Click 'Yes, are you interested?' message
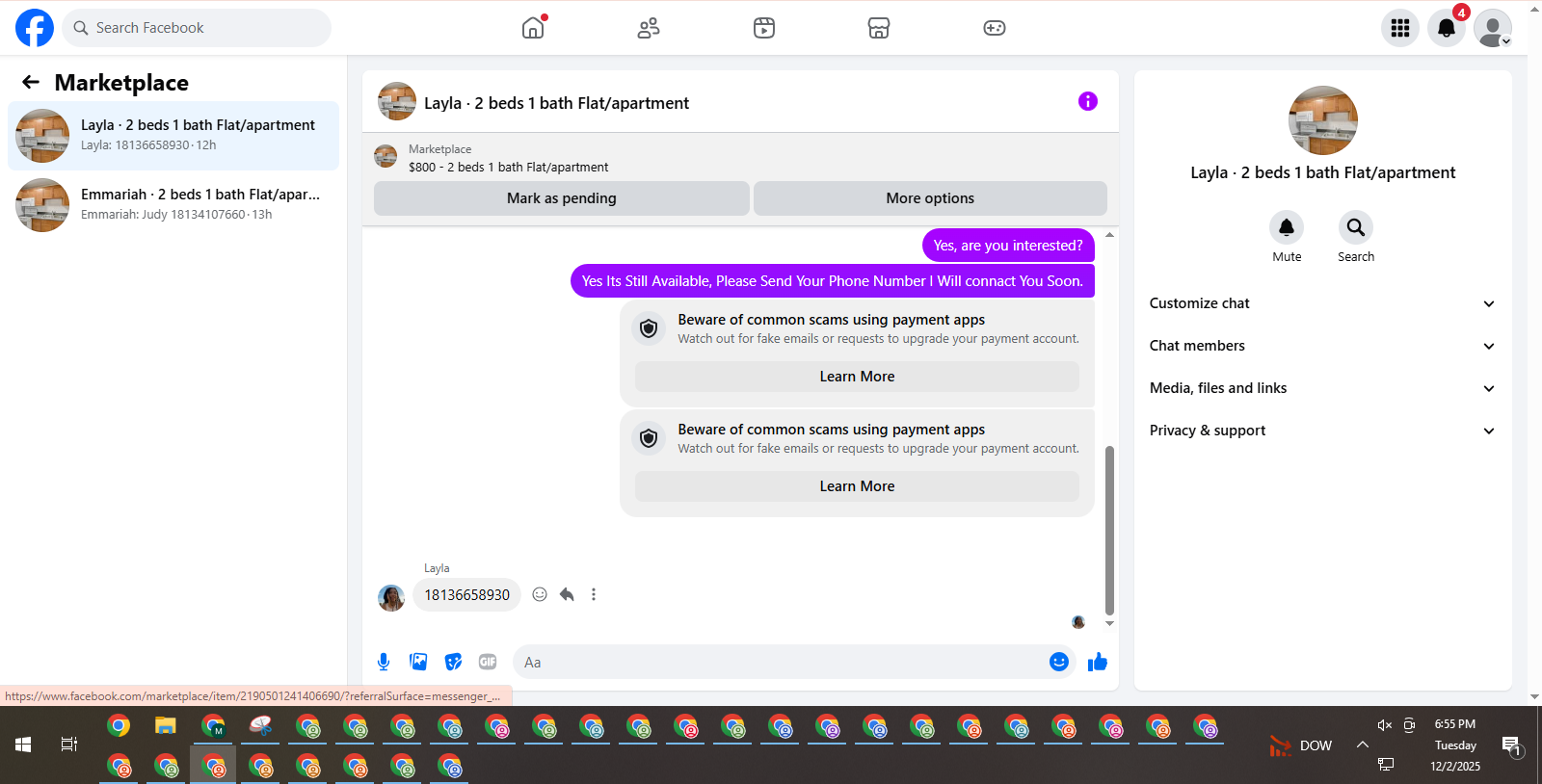The width and height of the screenshot is (1542, 784). pos(1008,246)
